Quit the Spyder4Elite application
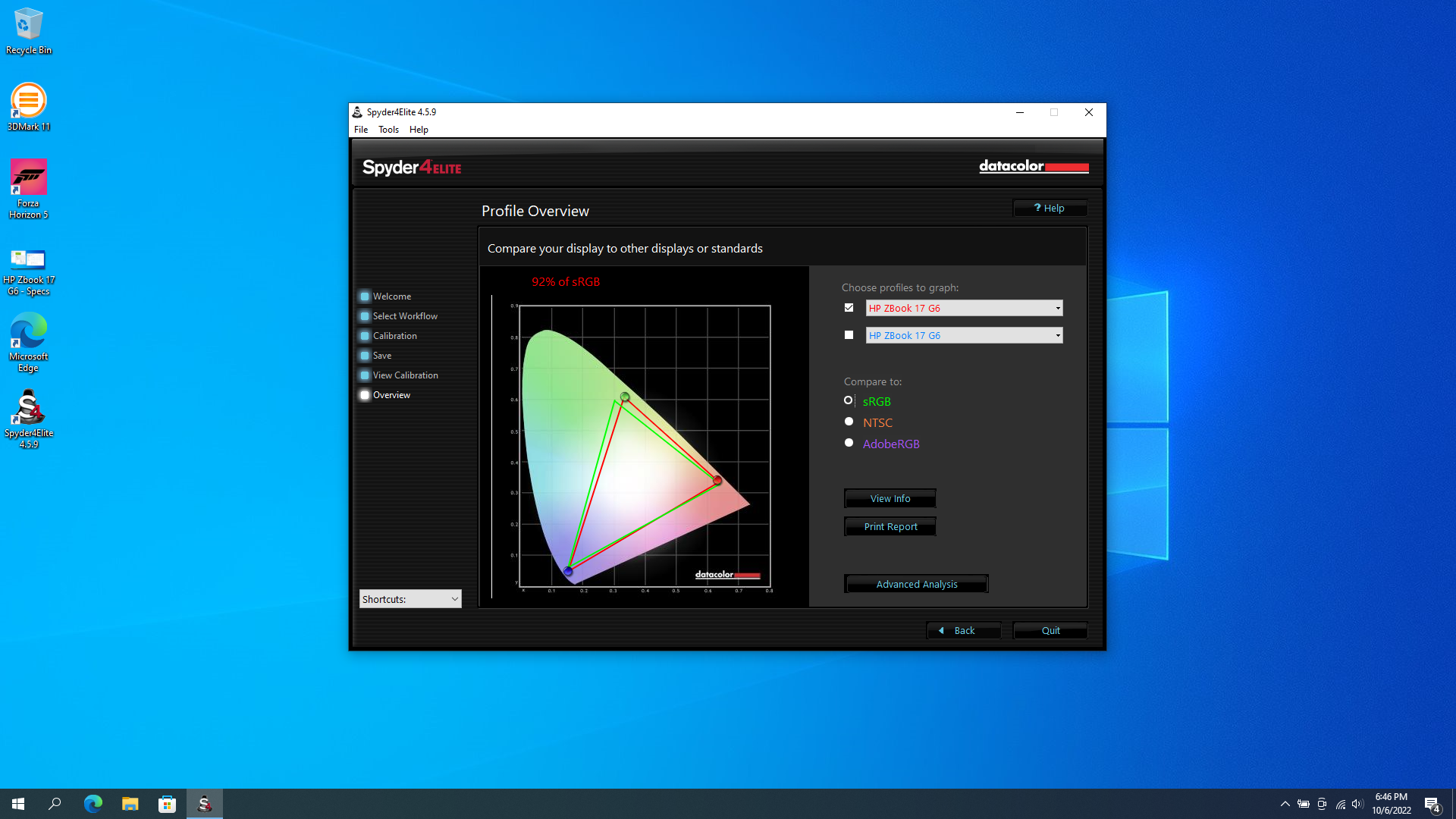The width and height of the screenshot is (1456, 819). 1050,630
